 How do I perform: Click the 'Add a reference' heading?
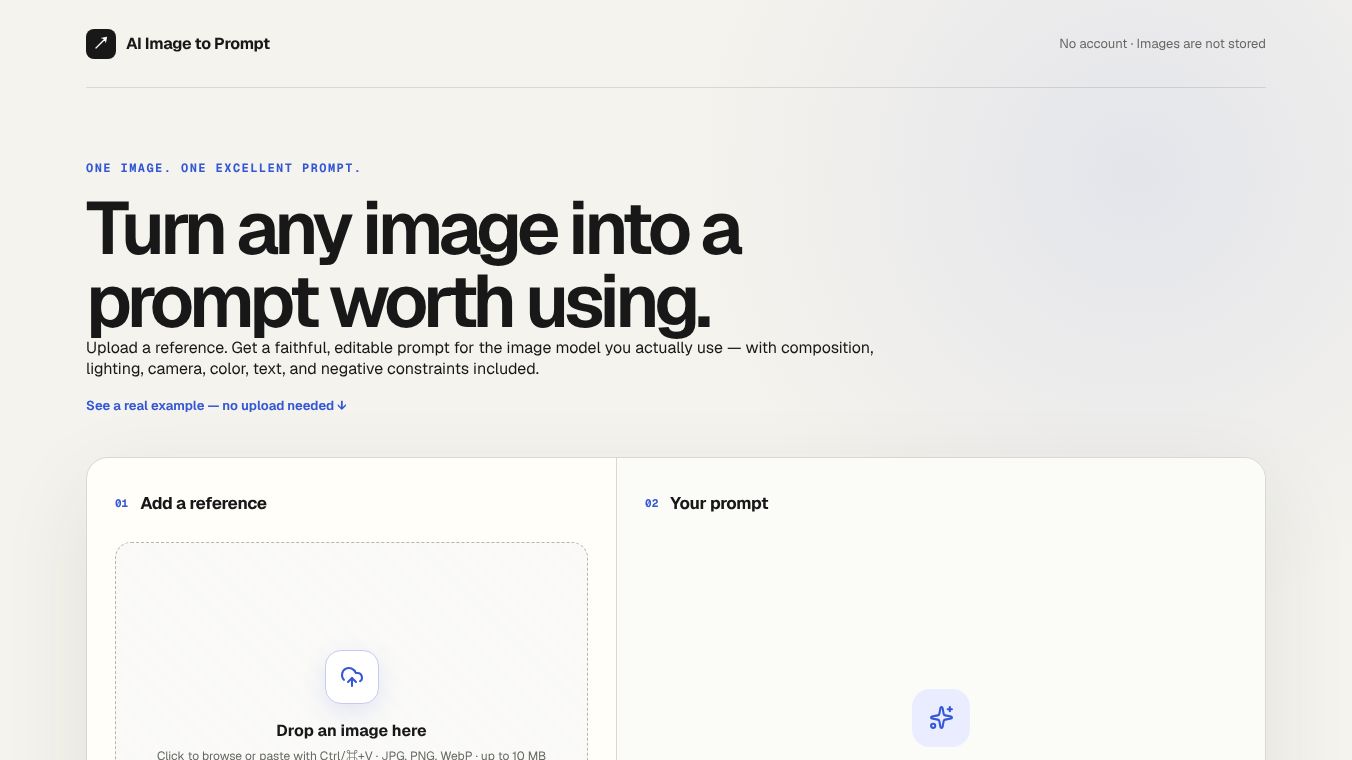pos(203,503)
